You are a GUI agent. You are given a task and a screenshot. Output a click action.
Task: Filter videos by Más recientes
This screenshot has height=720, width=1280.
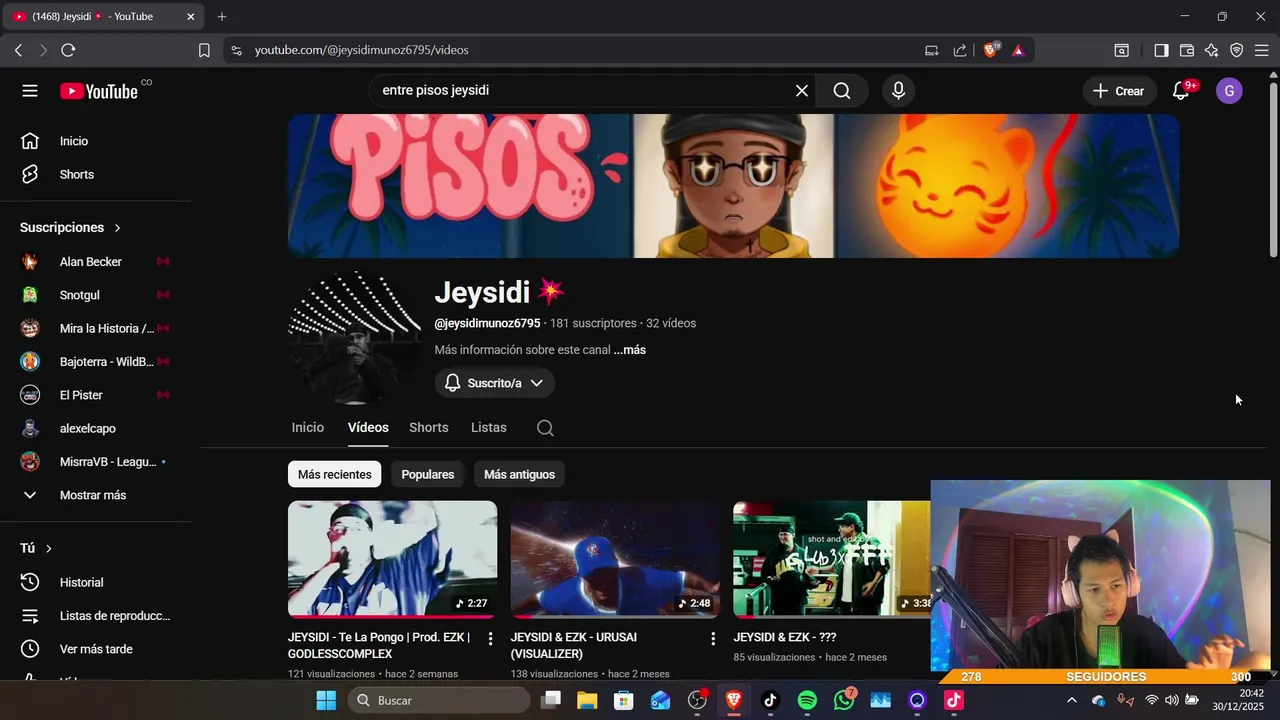tap(335, 474)
